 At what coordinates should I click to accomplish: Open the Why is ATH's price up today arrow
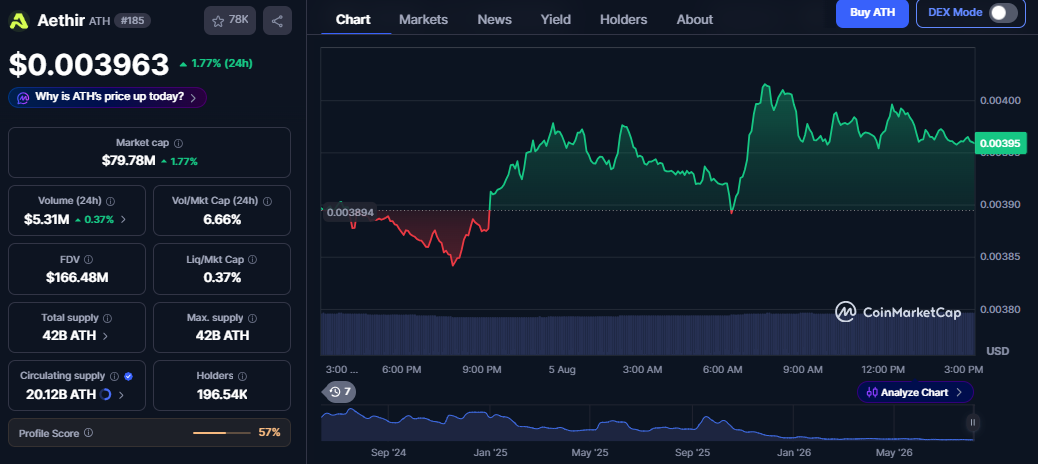pyautogui.click(x=193, y=97)
